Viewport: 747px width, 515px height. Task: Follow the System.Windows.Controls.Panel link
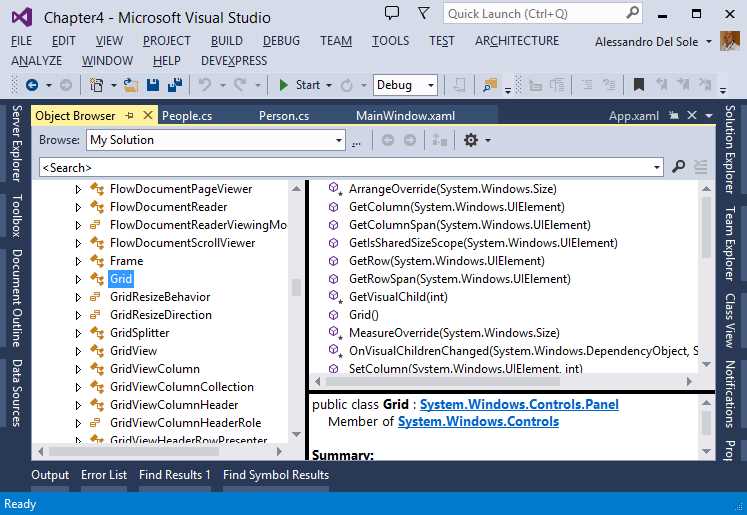pyautogui.click(x=519, y=404)
